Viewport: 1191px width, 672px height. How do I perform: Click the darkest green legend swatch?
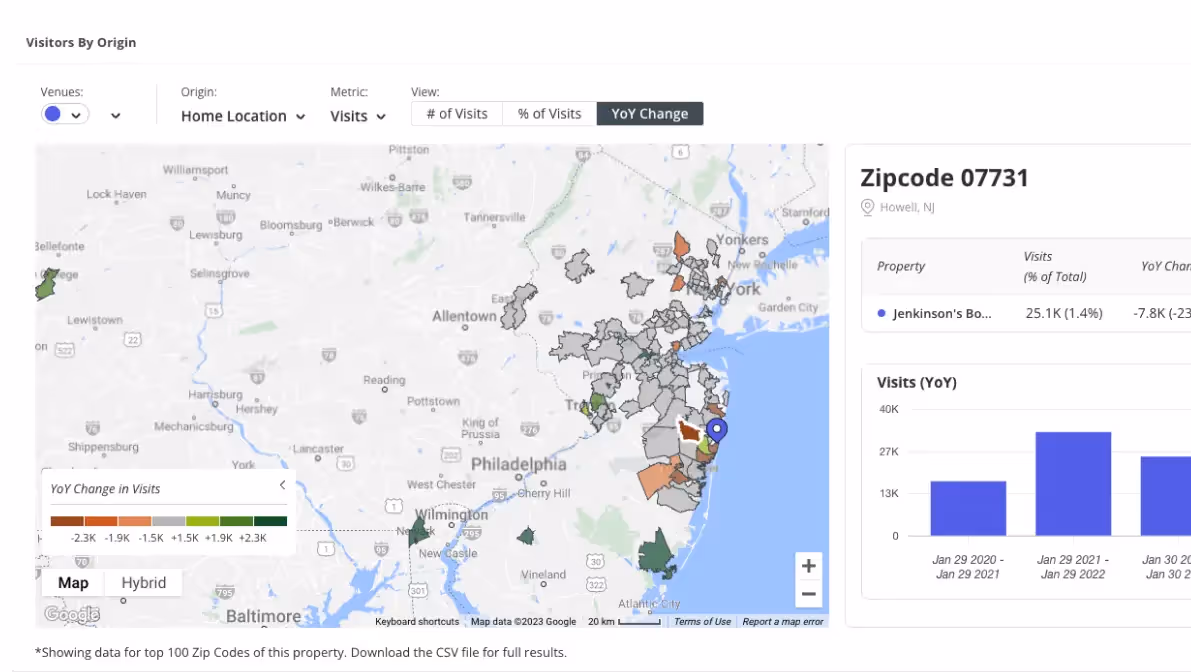point(270,521)
